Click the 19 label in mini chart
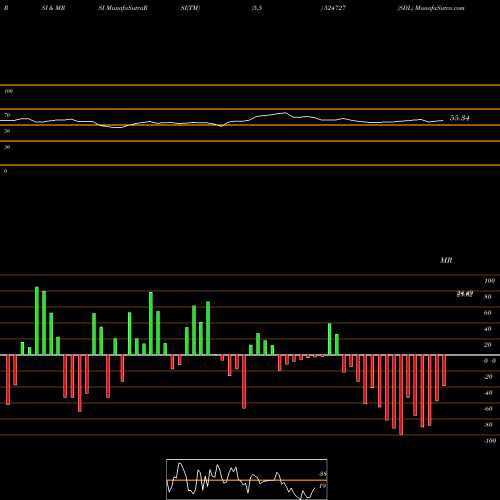500x500 pixels. pyautogui.click(x=322, y=486)
